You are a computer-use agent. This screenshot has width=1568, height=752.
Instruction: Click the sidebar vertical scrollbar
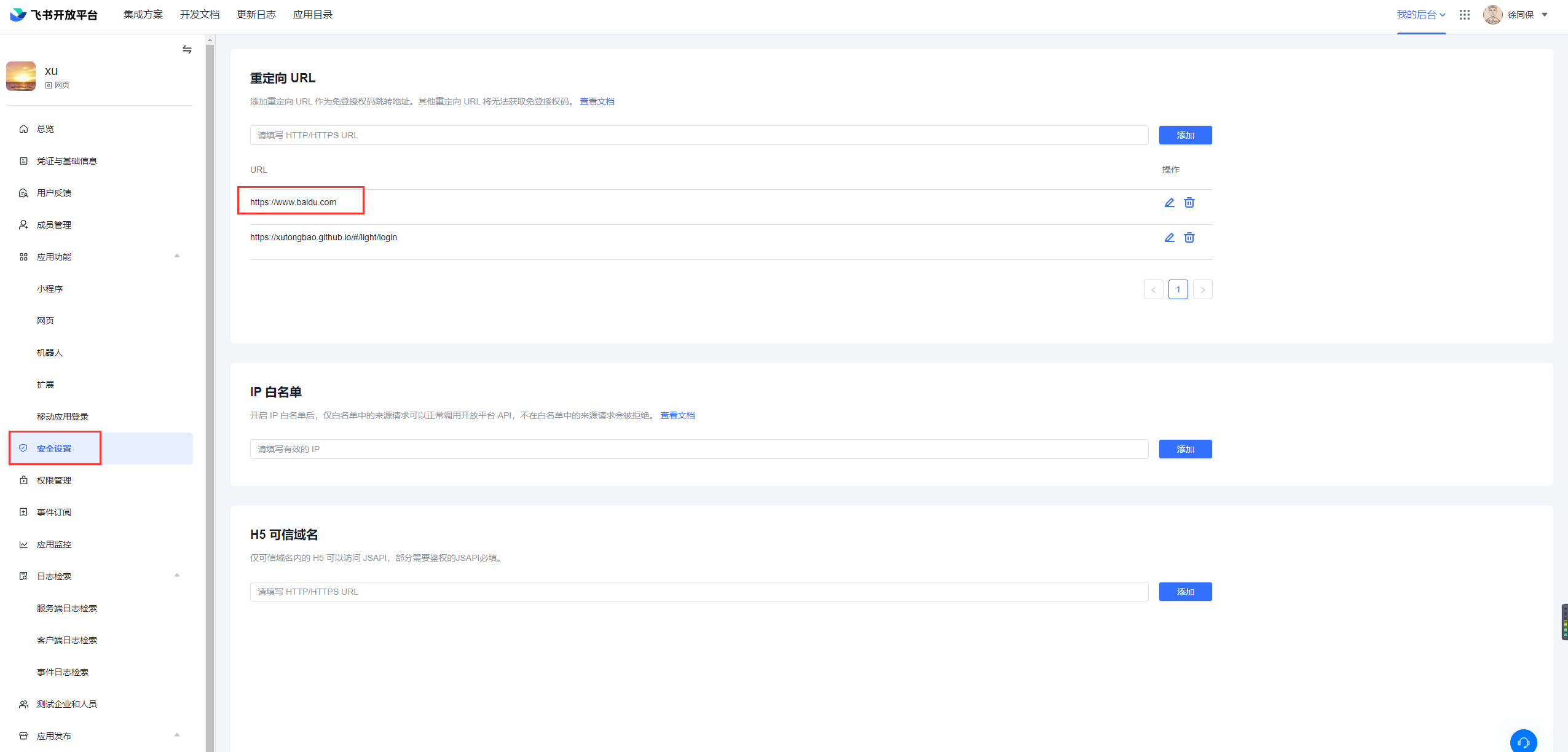[210, 393]
